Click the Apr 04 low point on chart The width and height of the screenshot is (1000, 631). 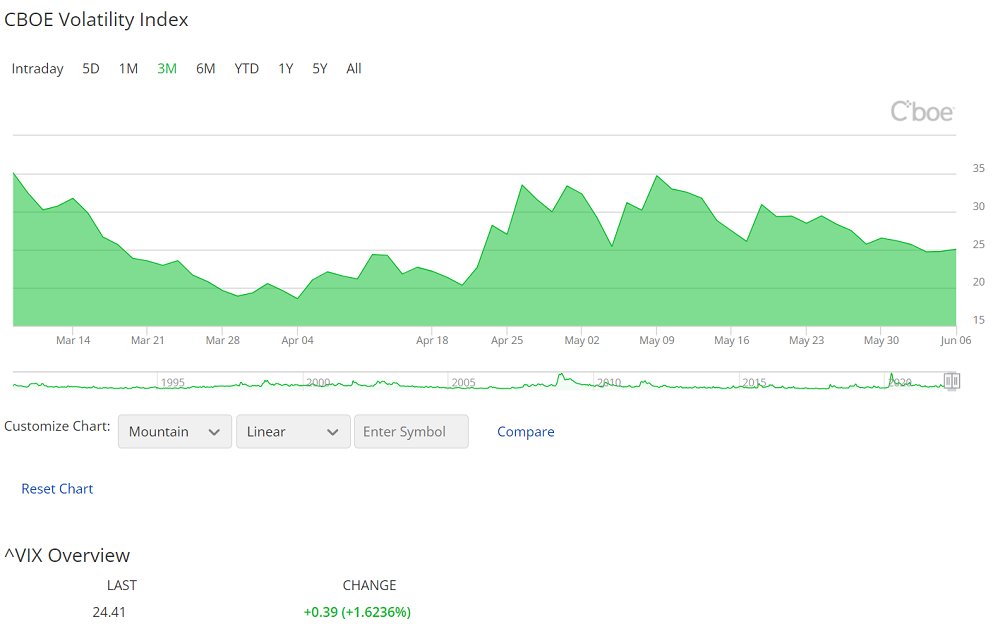click(298, 298)
